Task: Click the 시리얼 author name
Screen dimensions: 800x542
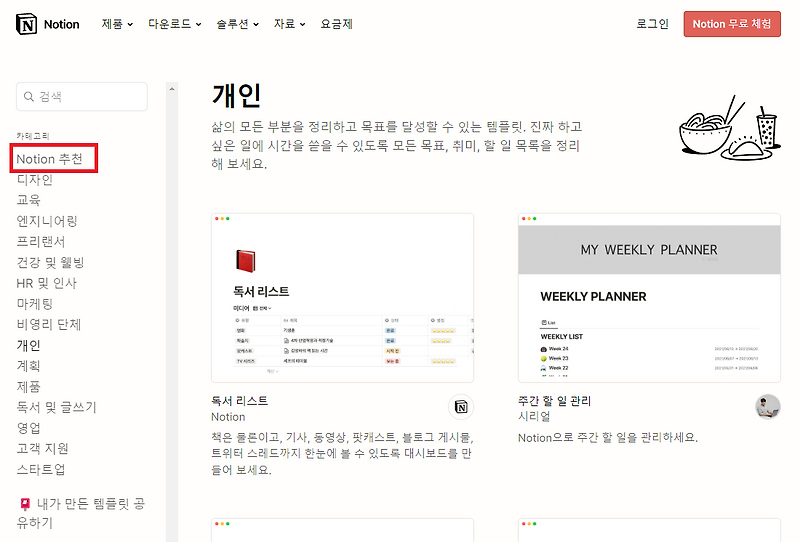Action: click(x=534, y=416)
